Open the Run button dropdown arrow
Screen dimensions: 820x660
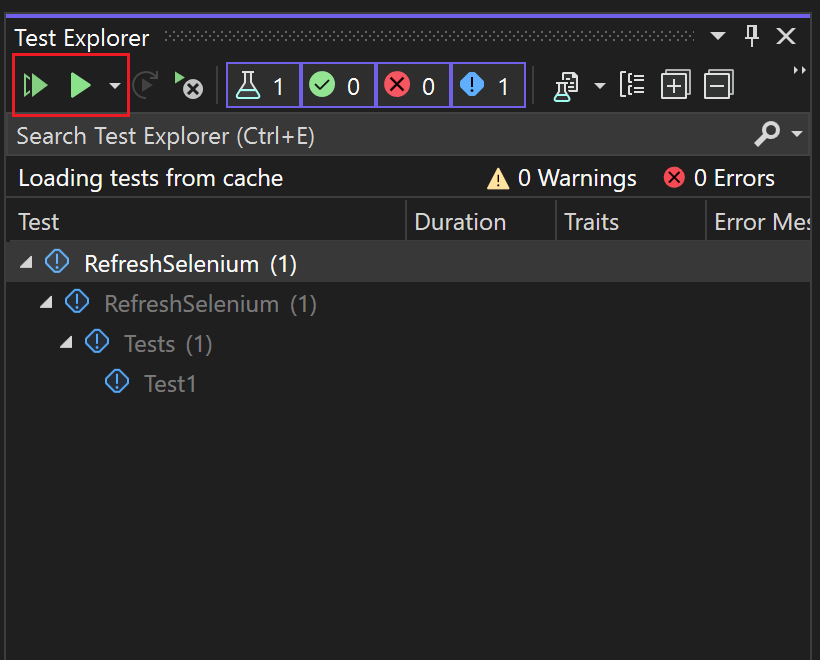pyautogui.click(x=113, y=85)
